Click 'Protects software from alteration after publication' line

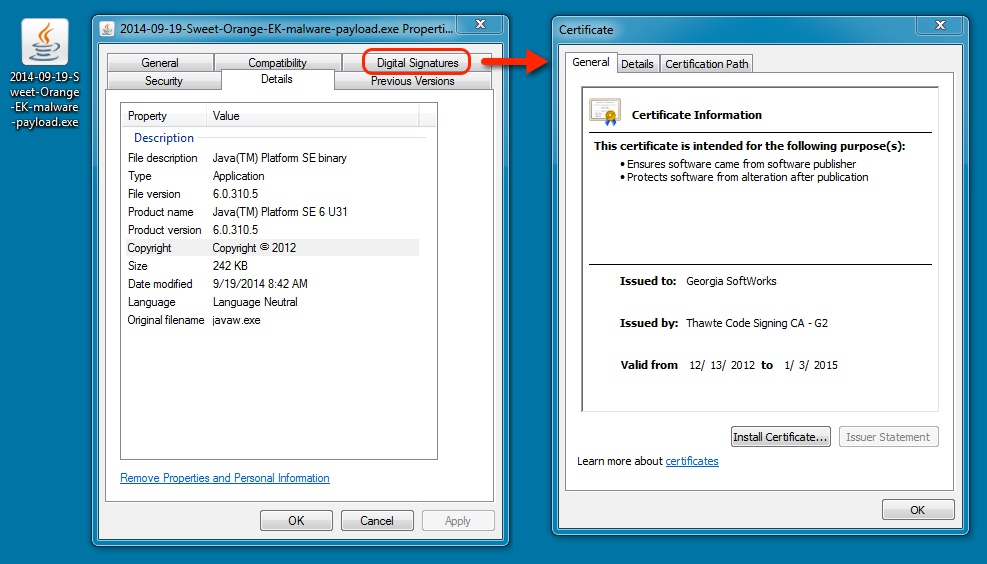point(747,178)
